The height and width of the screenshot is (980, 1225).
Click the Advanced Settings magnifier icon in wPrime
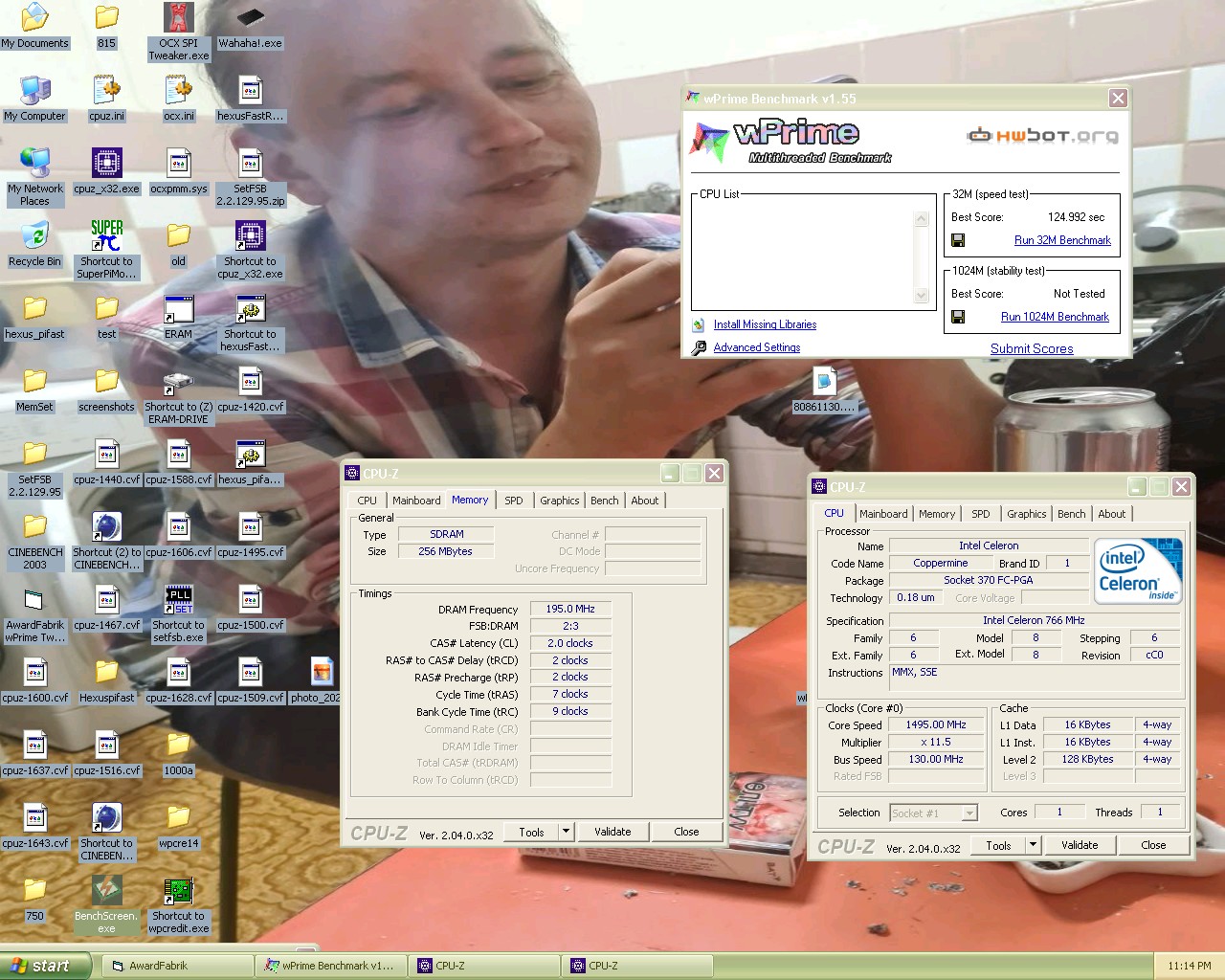tap(699, 347)
